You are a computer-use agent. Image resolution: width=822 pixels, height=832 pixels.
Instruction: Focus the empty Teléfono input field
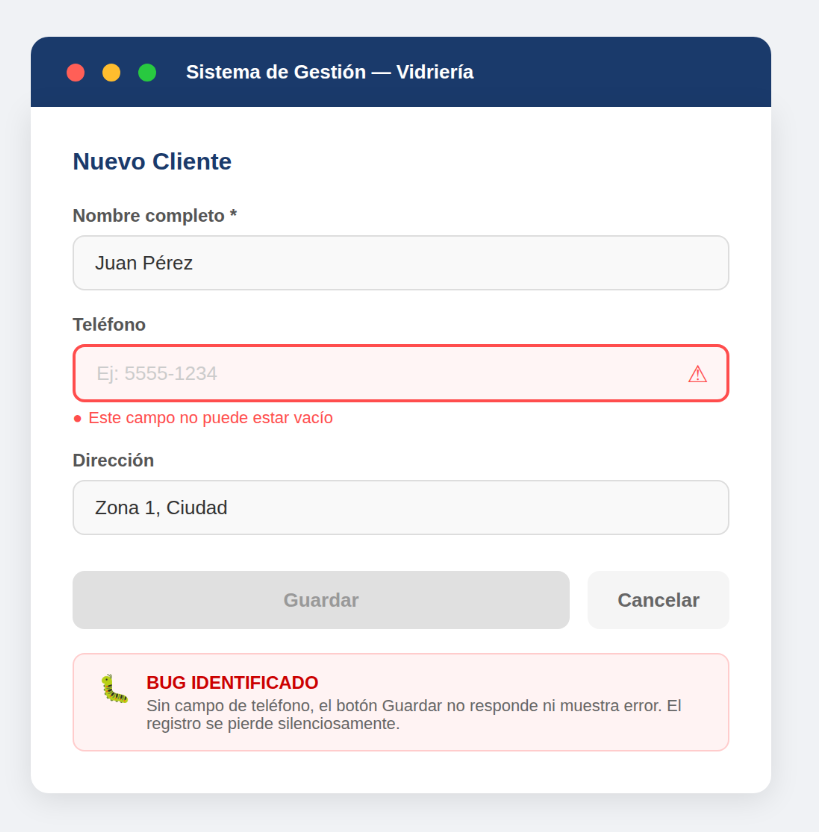(x=402, y=375)
